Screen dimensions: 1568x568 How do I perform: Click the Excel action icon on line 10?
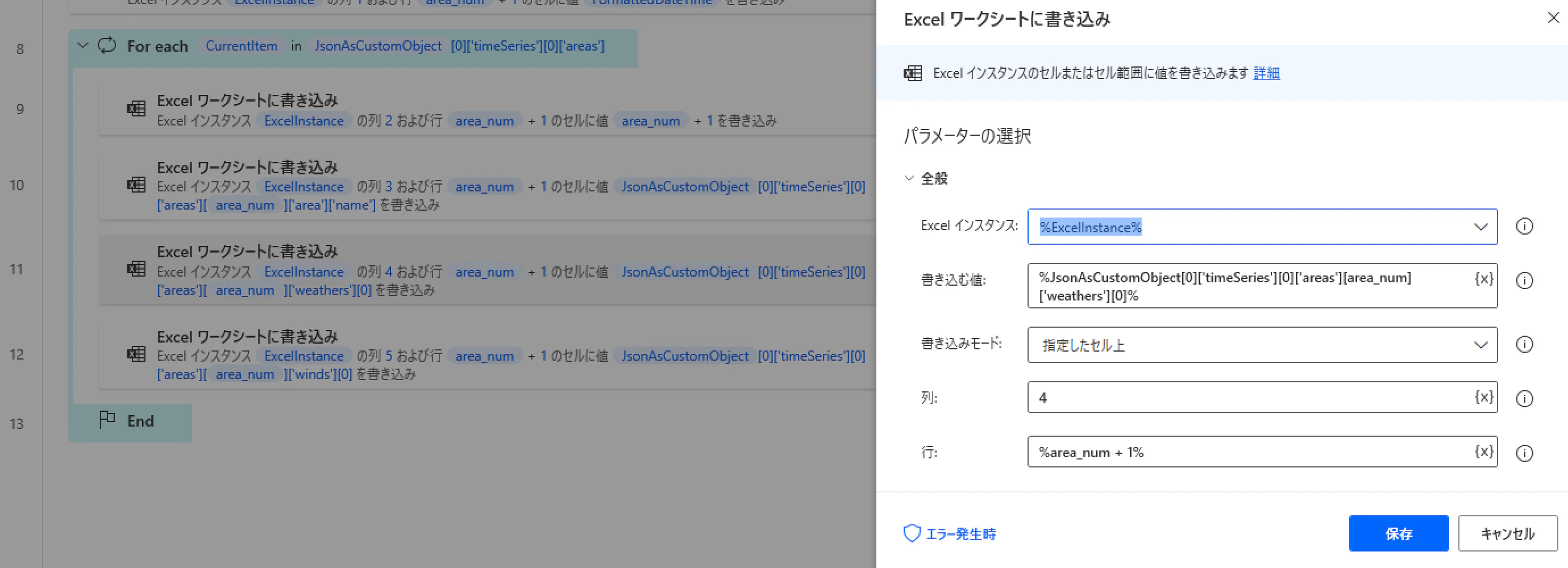pos(136,184)
